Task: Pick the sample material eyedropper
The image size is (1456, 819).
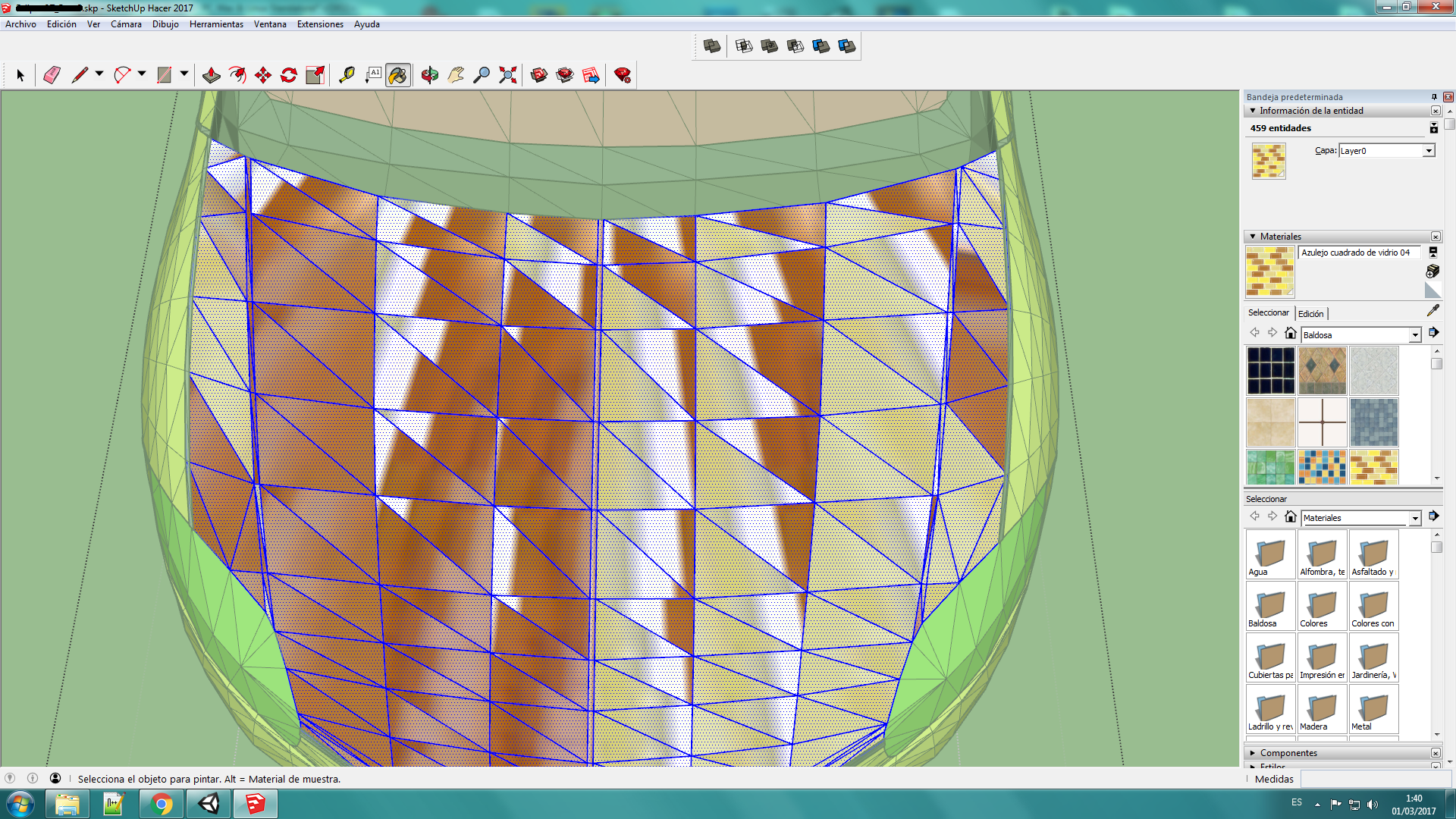Action: [x=1432, y=311]
